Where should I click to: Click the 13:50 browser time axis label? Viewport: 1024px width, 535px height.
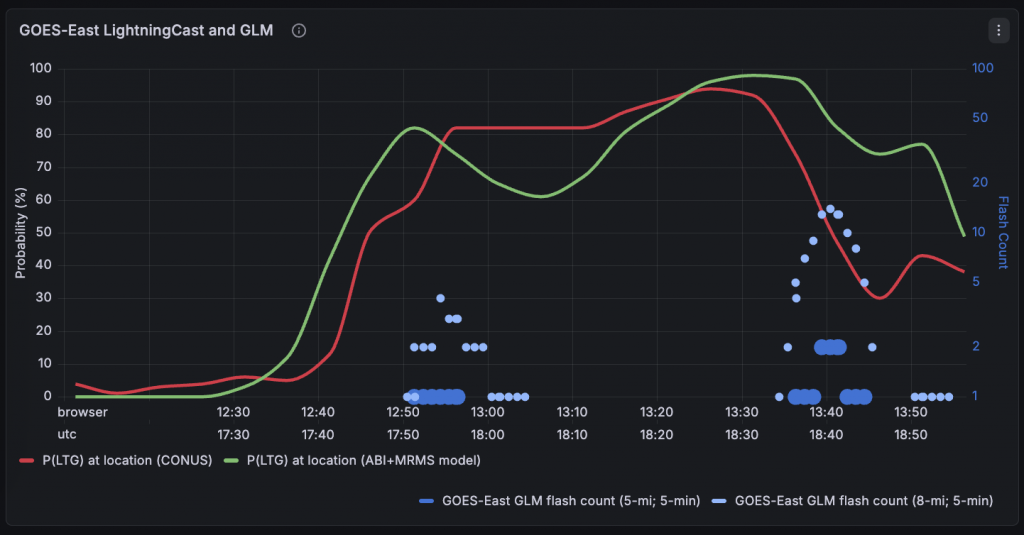[910, 412]
